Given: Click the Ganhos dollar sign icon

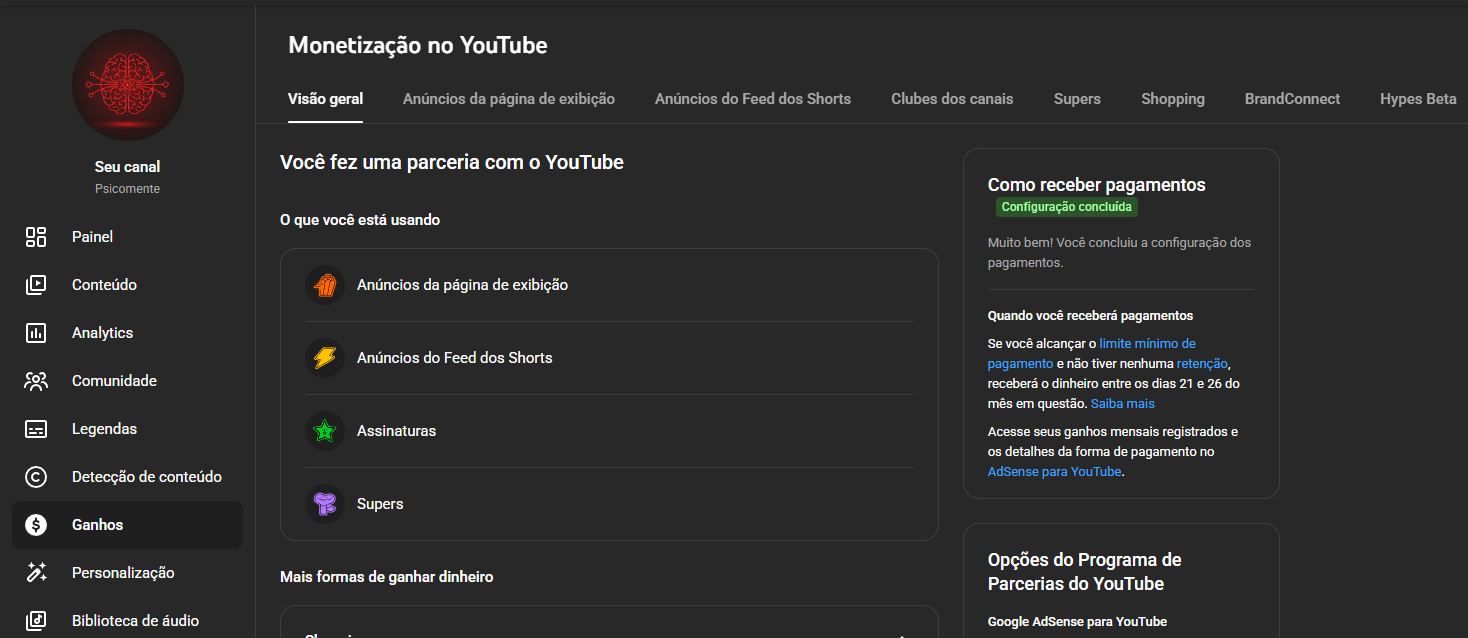Looking at the screenshot, I should coord(36,525).
